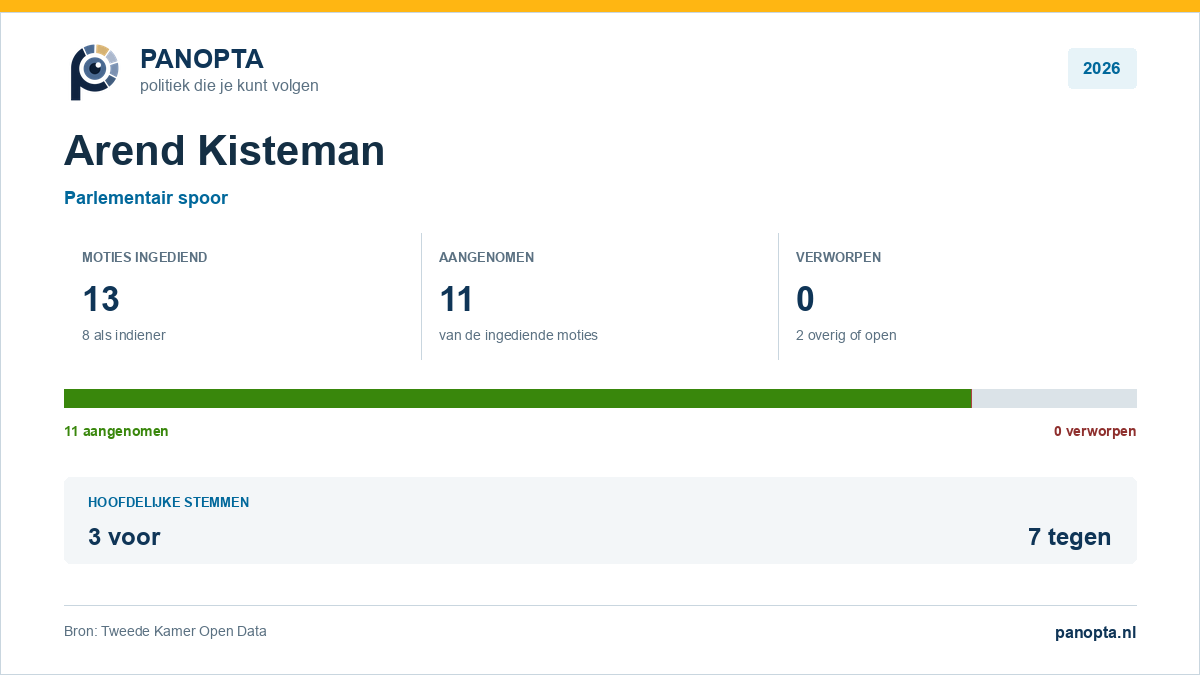Open the Parlementair spoor link
This screenshot has height=675, width=1200.
click(146, 198)
